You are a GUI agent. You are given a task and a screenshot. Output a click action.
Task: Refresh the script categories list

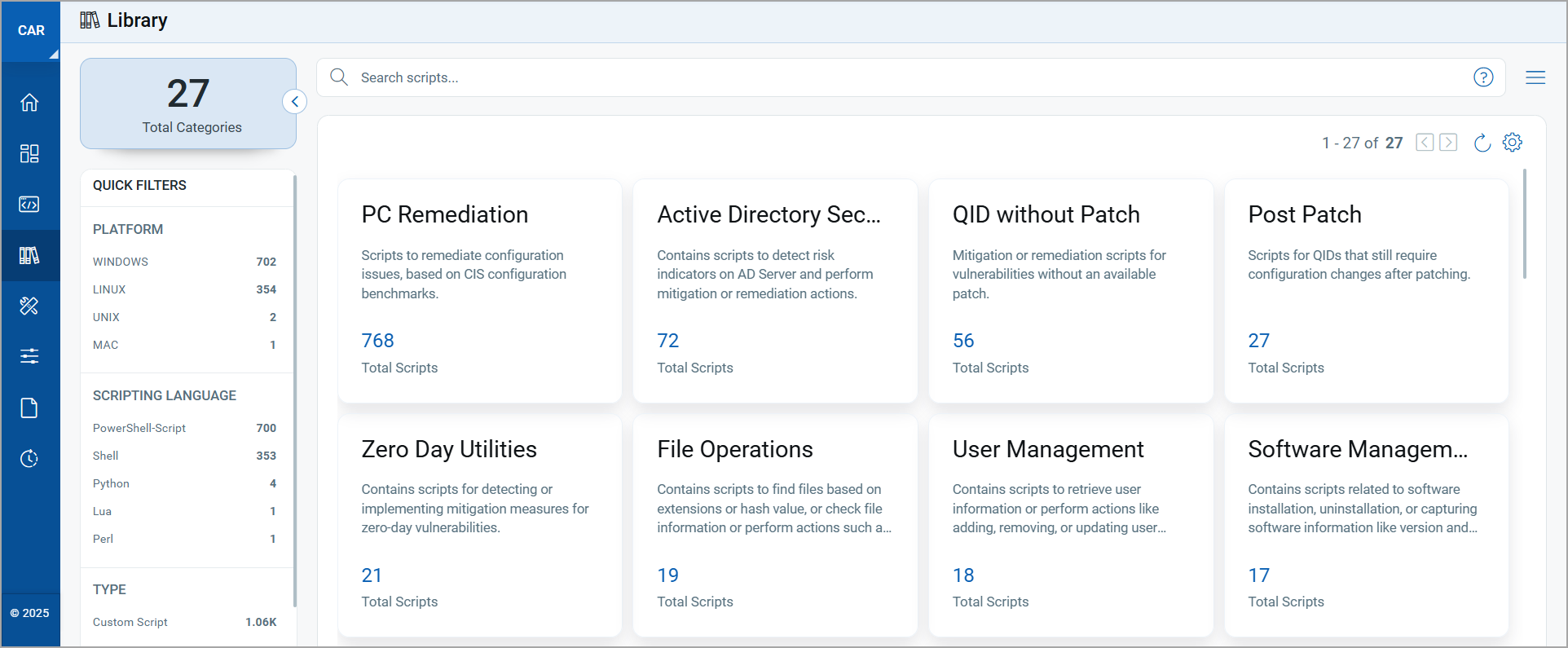(x=1482, y=143)
